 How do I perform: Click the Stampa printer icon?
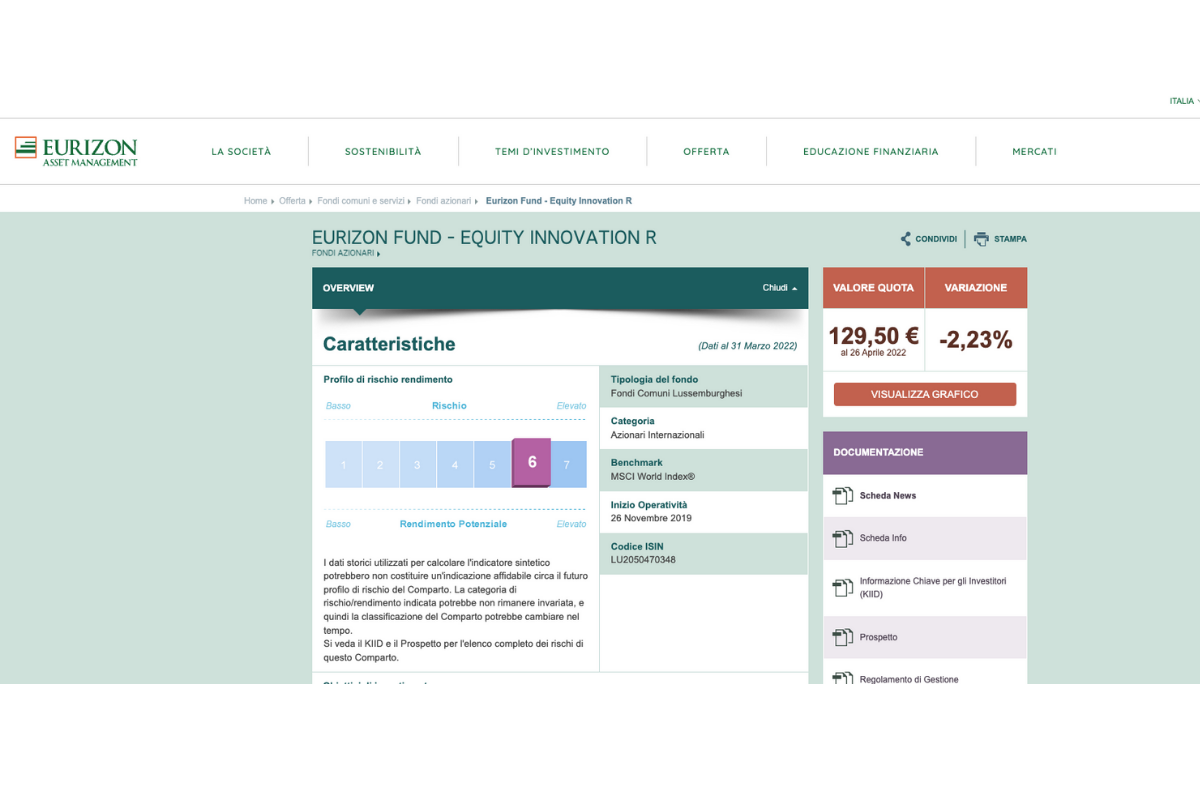[x=981, y=239]
